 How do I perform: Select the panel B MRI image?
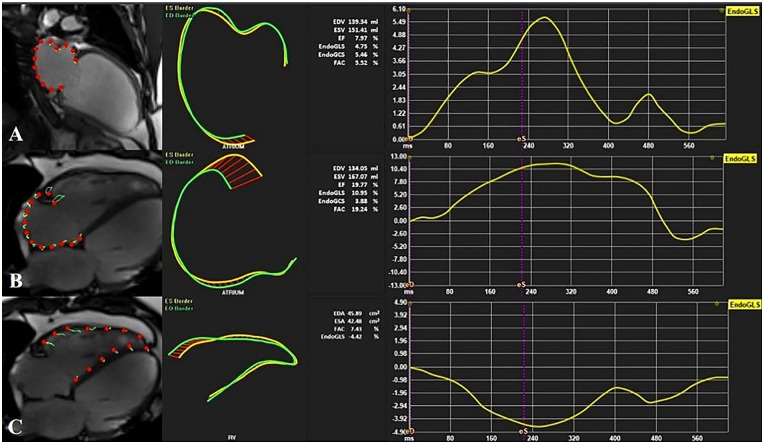[80, 218]
